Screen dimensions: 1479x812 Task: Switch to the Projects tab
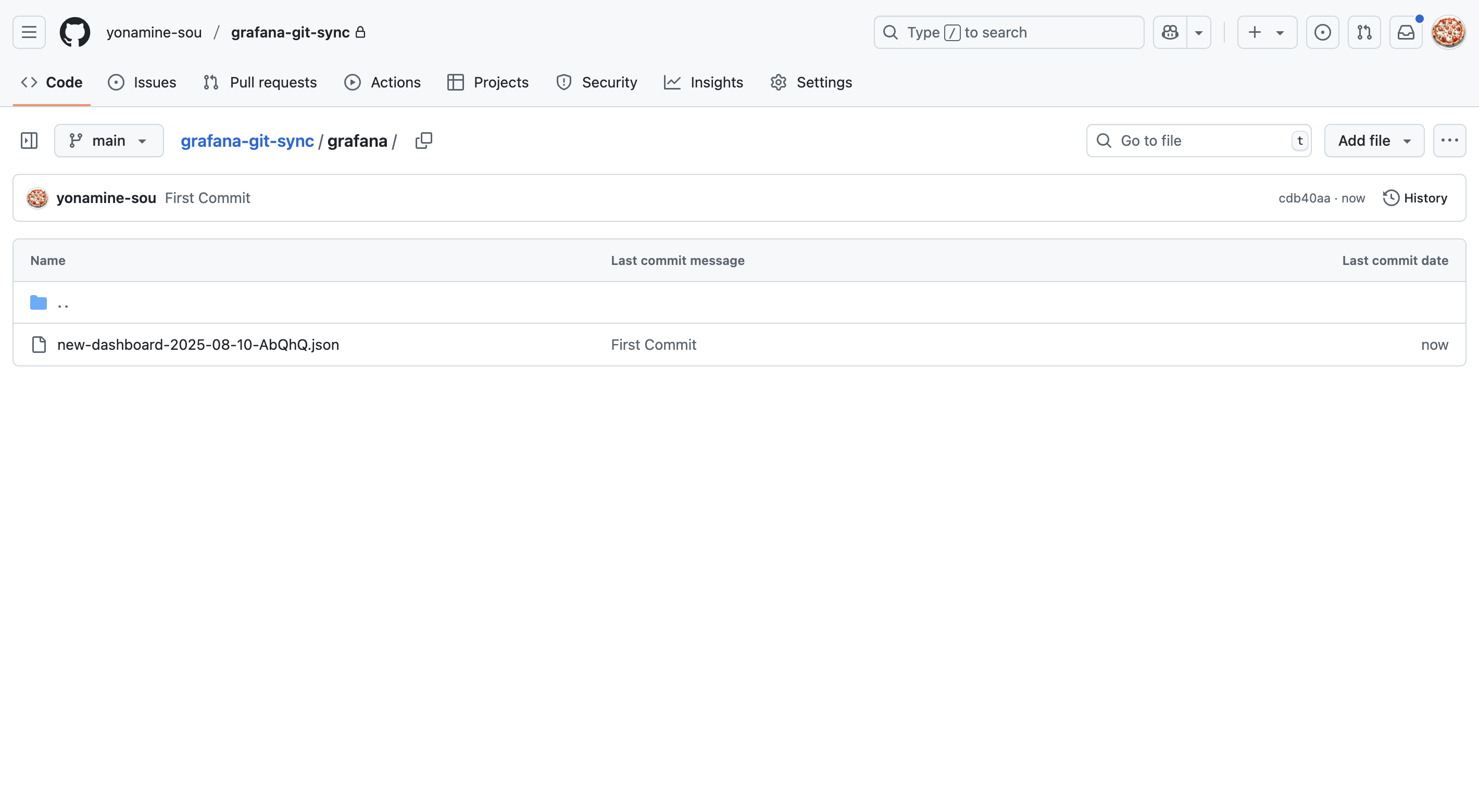point(488,82)
